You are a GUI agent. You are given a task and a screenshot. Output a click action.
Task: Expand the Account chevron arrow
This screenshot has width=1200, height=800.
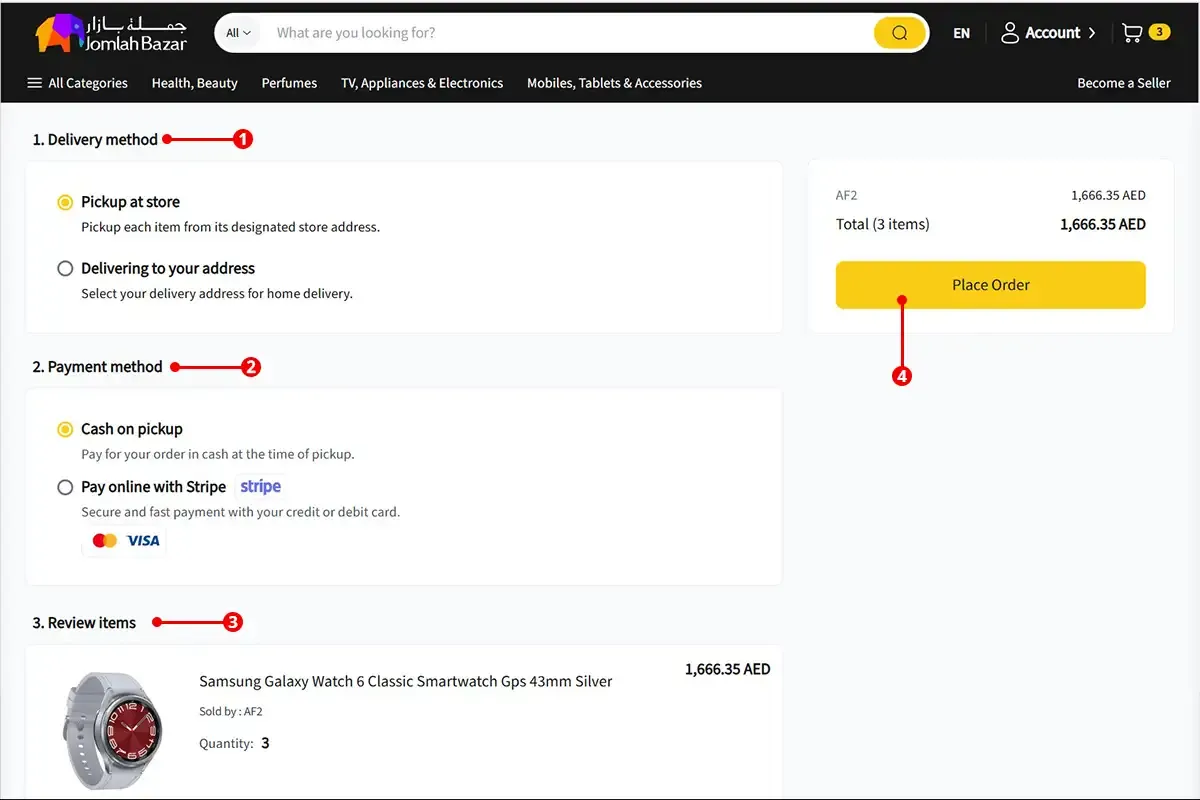[x=1092, y=33]
